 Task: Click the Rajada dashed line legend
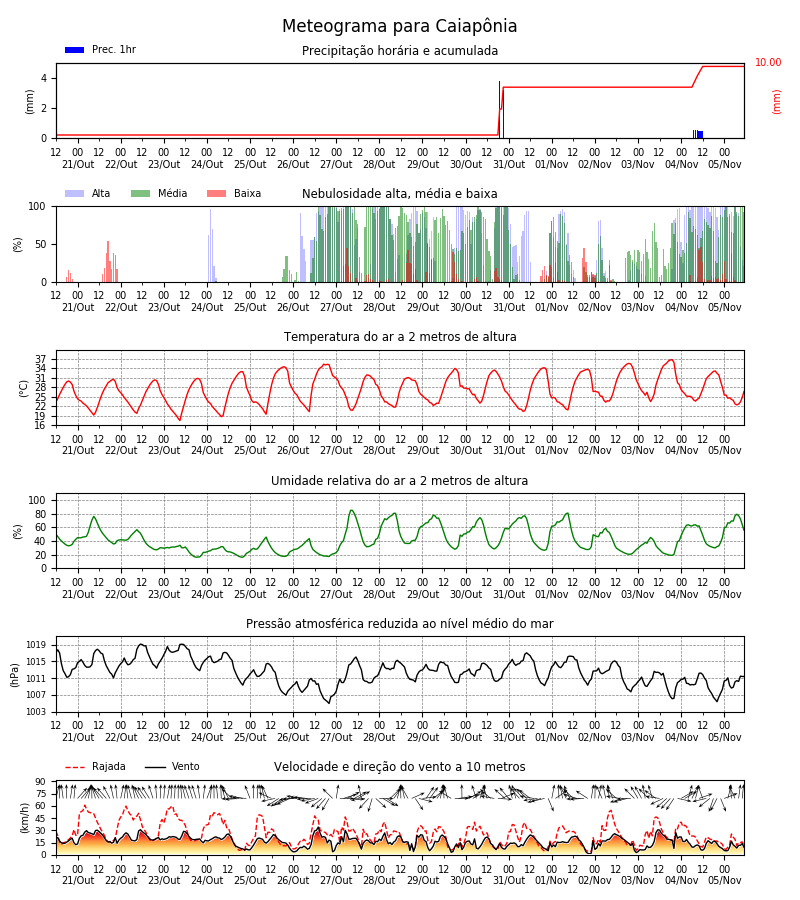75,767
